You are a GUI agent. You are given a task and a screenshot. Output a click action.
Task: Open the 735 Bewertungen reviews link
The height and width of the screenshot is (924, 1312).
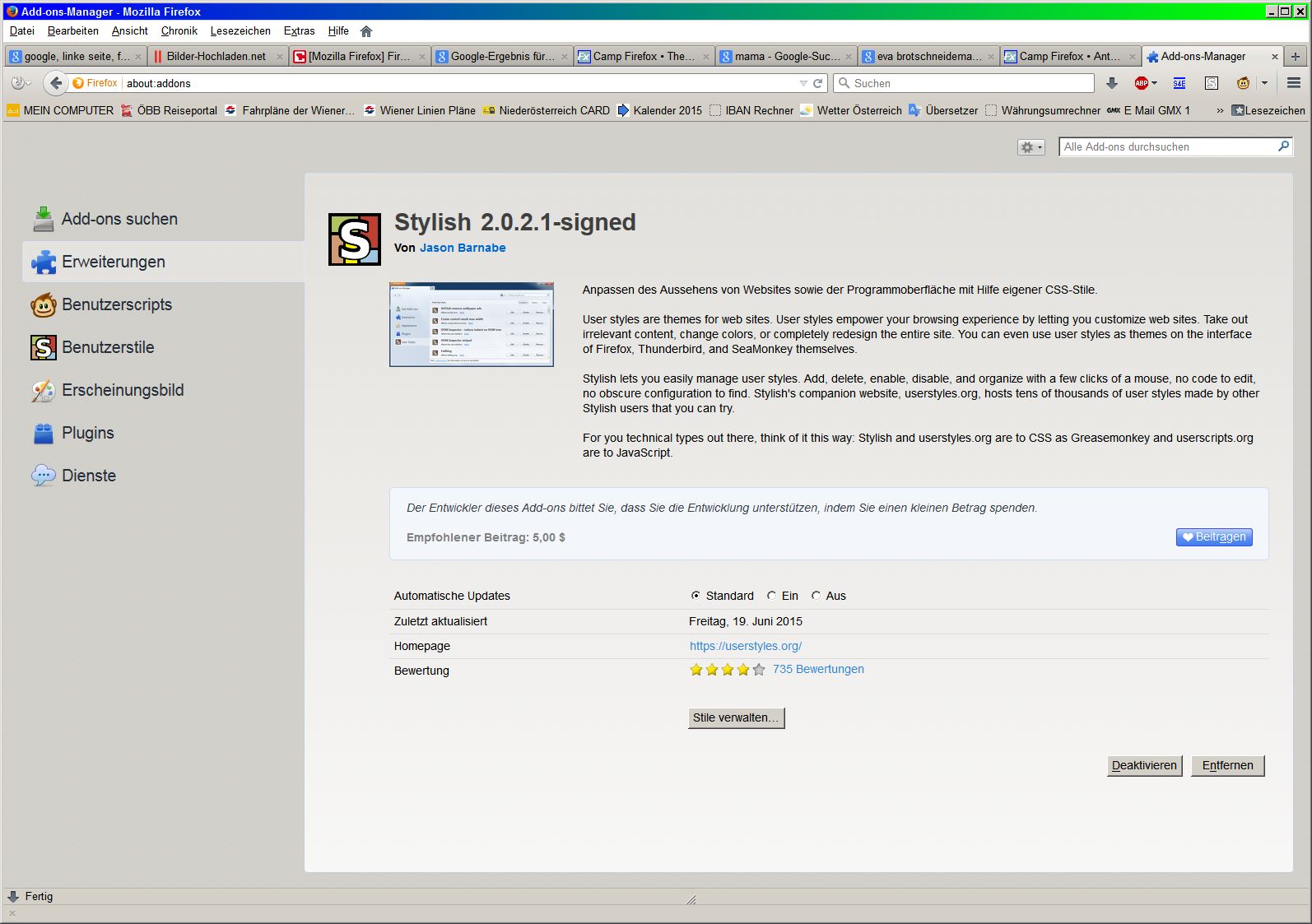[818, 669]
